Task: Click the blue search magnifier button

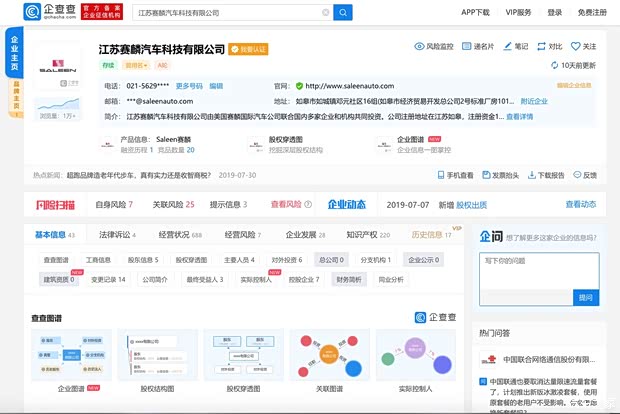Action: 343,12
